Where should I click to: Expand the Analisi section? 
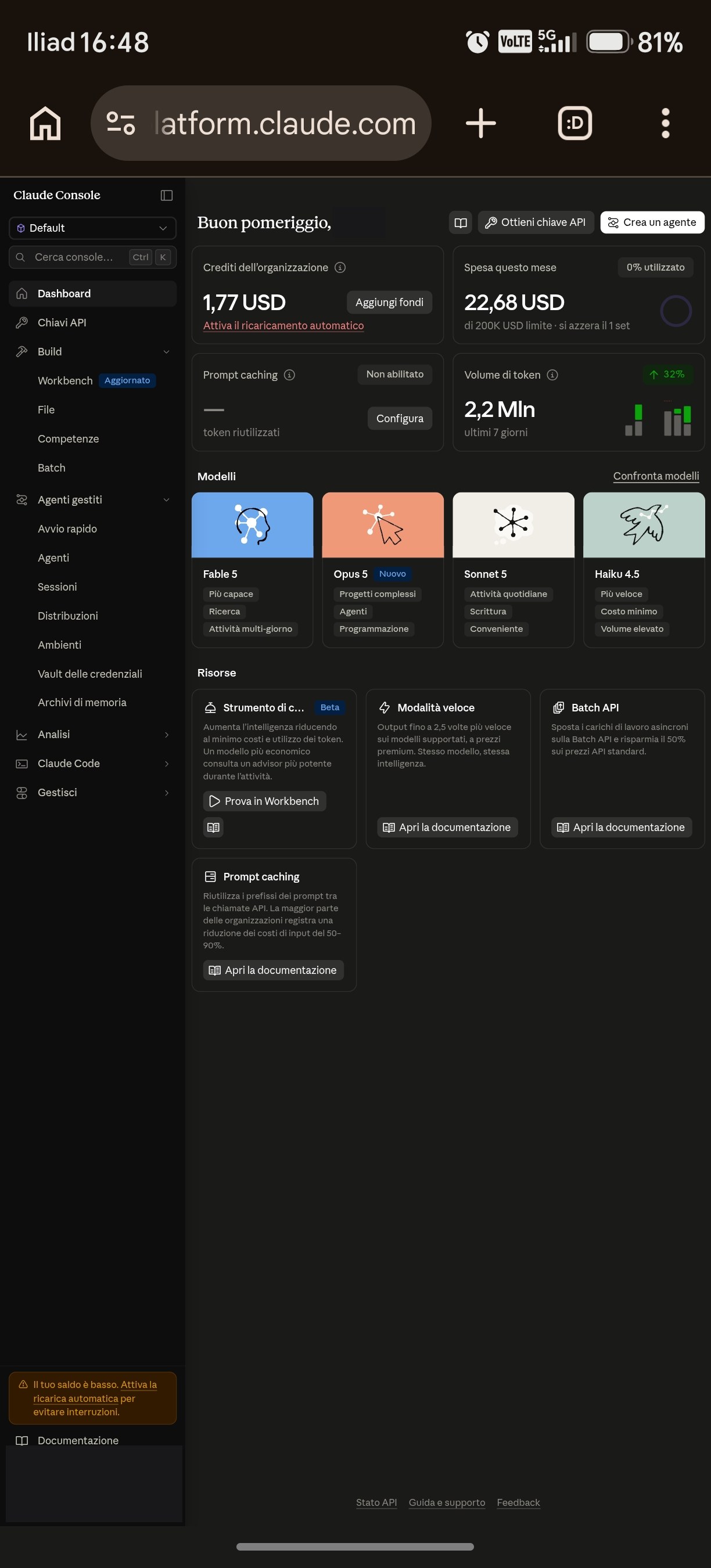tap(92, 735)
